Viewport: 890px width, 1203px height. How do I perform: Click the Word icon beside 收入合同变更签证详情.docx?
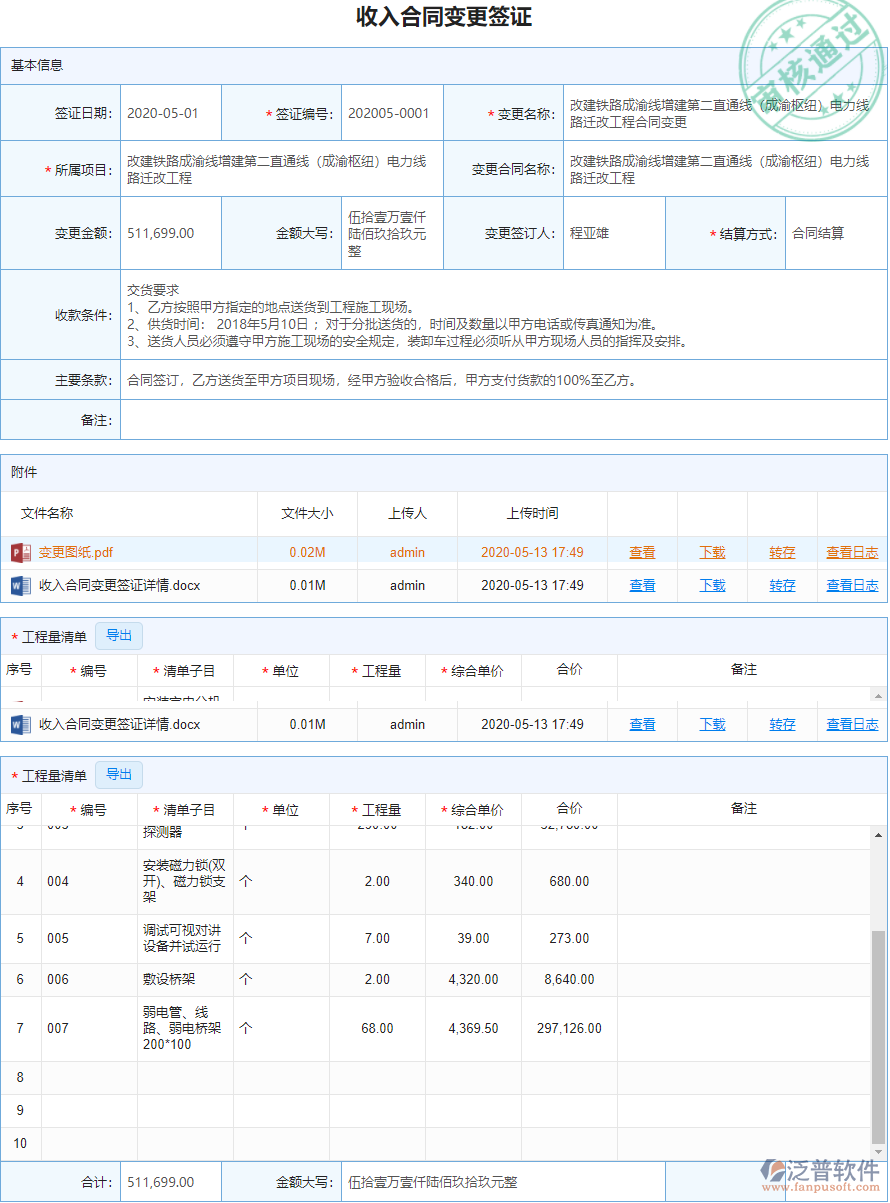[x=21, y=585]
